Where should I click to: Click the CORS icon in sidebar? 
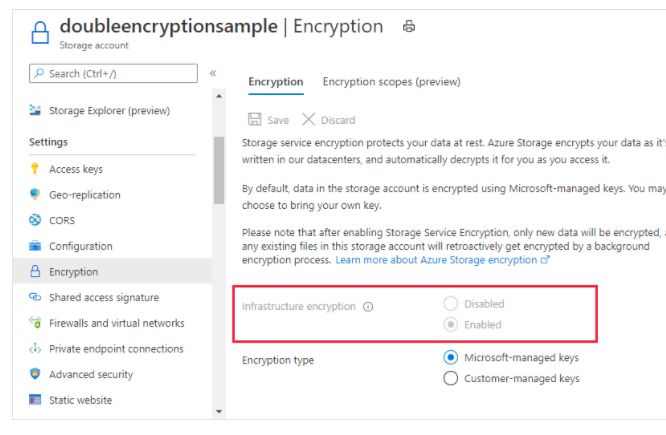point(36,220)
